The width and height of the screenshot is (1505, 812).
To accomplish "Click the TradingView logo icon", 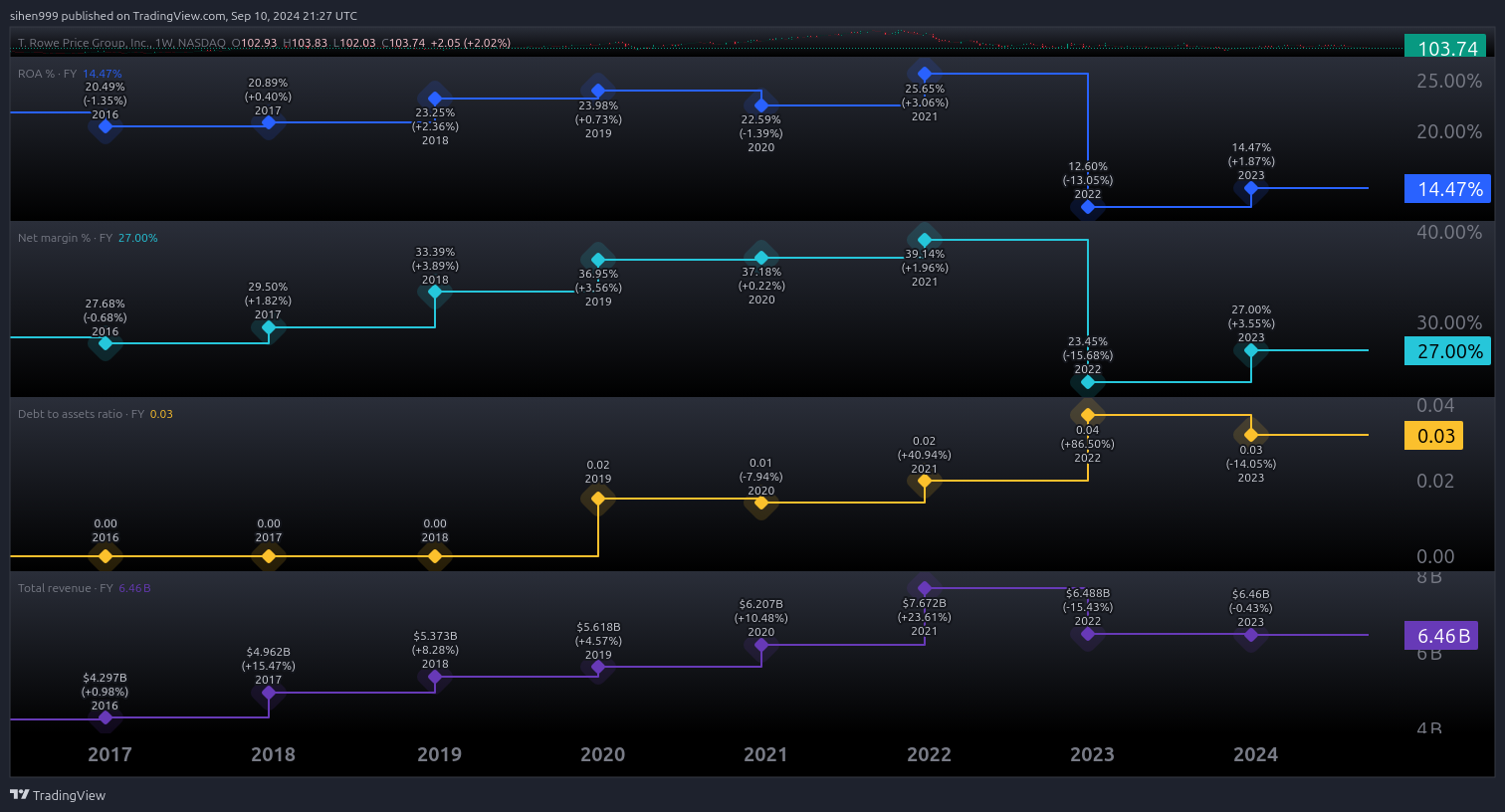I will point(19,794).
